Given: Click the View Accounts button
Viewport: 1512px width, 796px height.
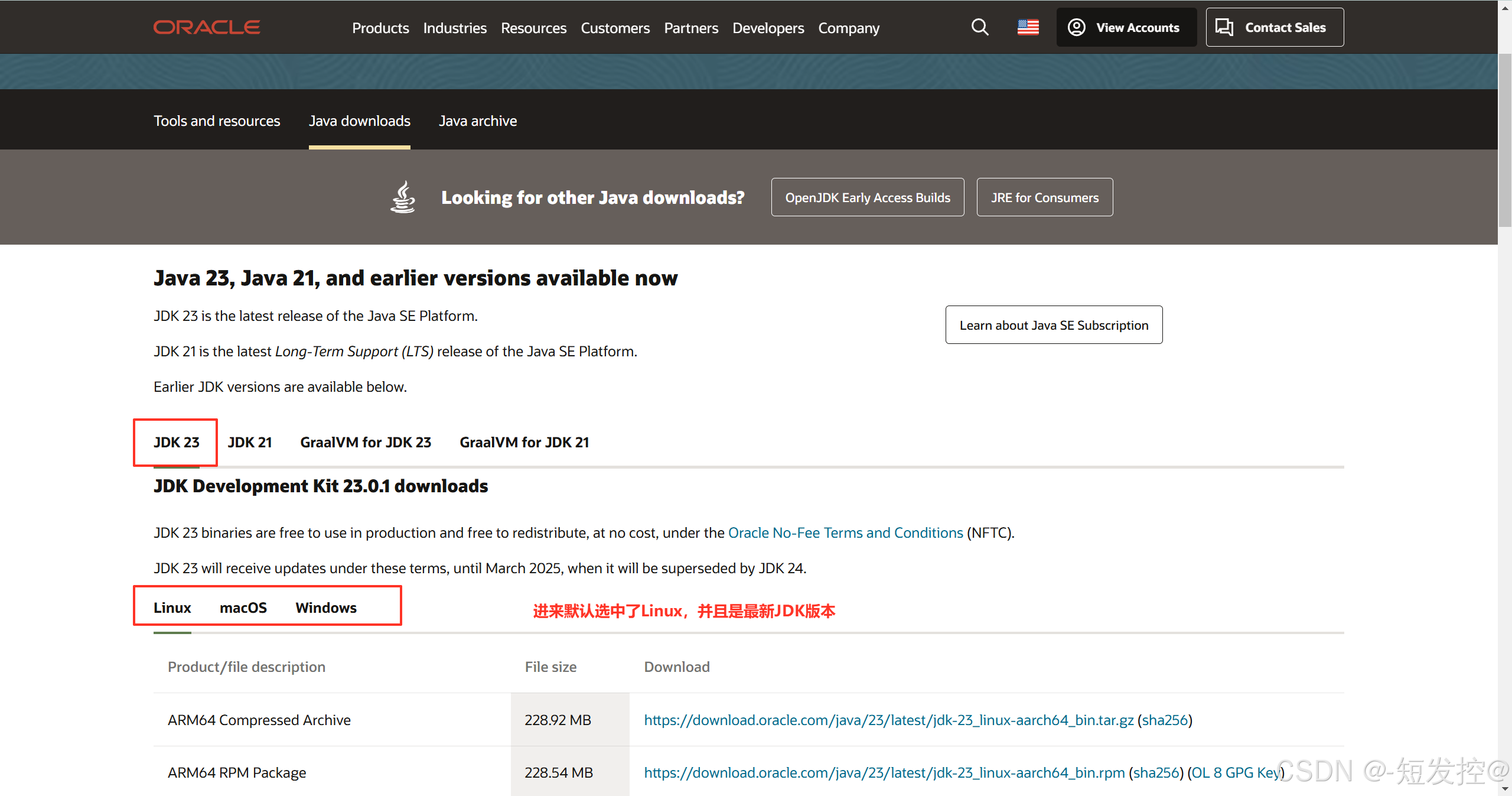Looking at the screenshot, I should click(1126, 27).
